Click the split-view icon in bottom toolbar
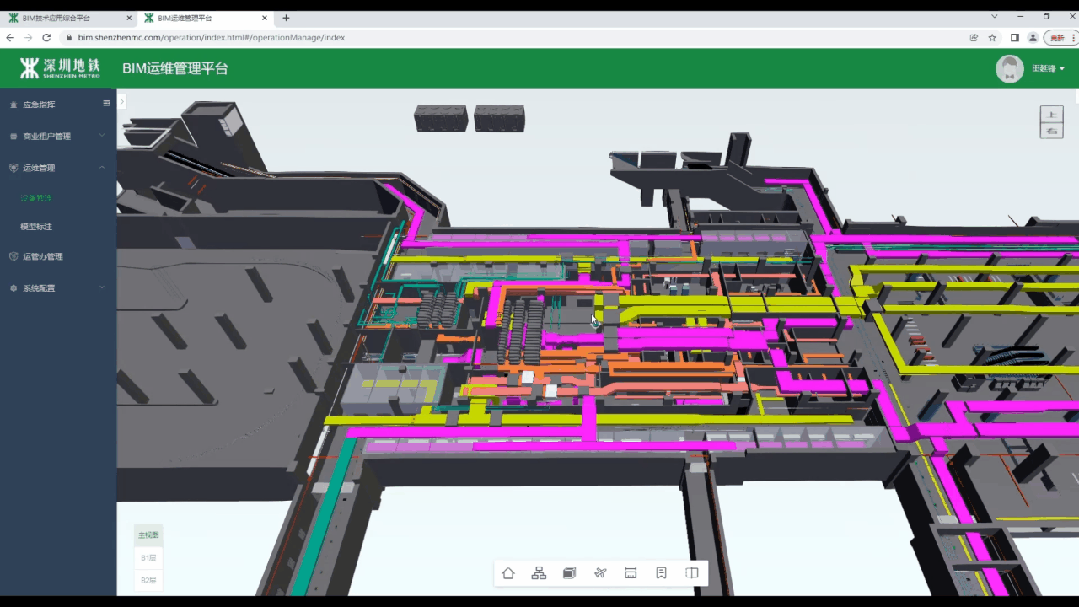Viewport: 1079px width, 607px height. pos(691,573)
